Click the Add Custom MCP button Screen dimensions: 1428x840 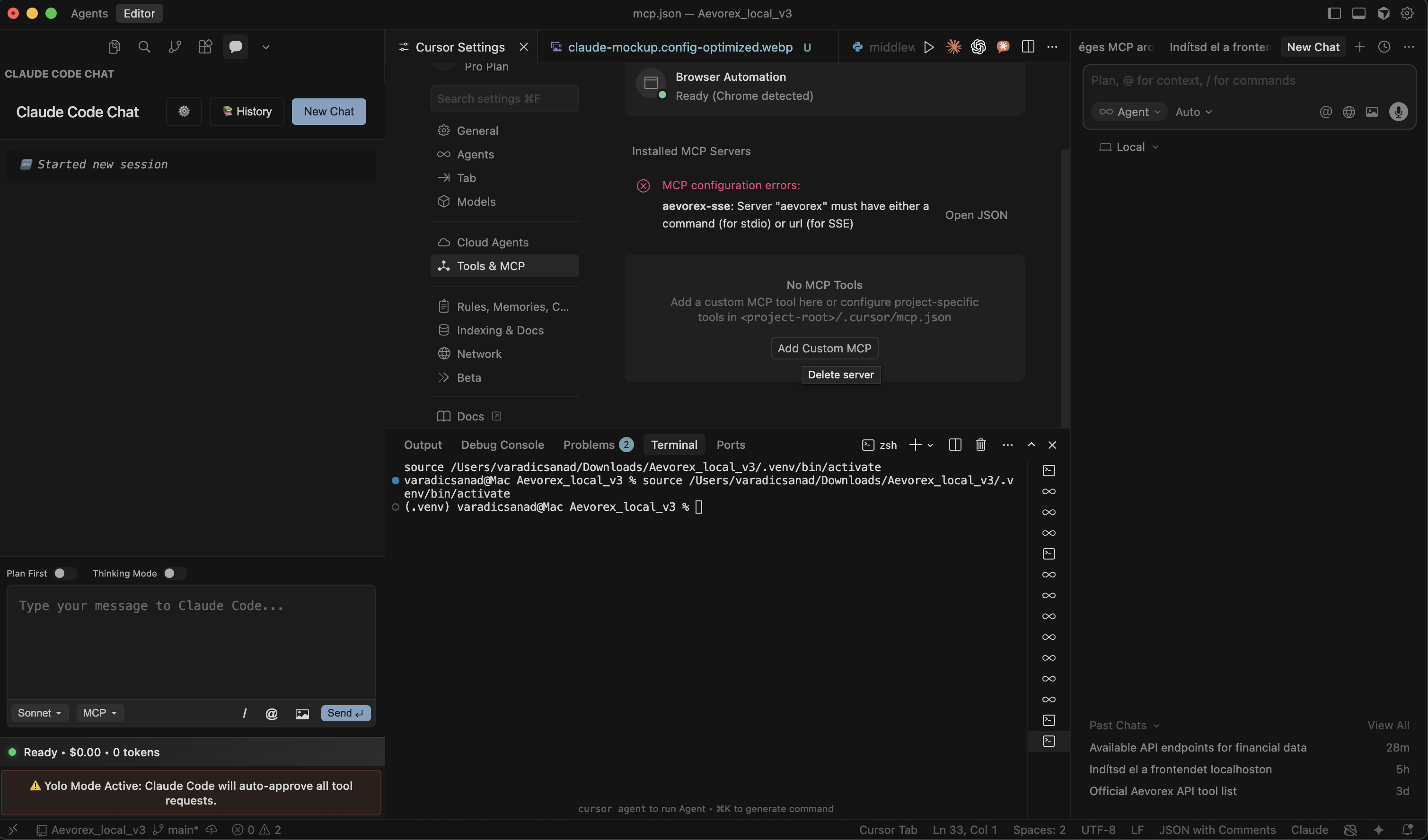click(823, 348)
